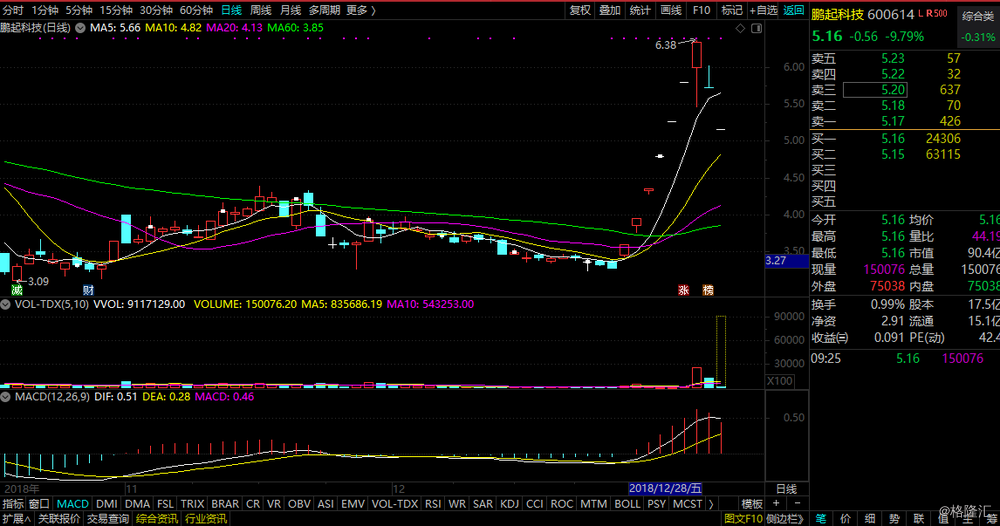
Task: Click the 财 marker on chart
Action: coord(88,290)
